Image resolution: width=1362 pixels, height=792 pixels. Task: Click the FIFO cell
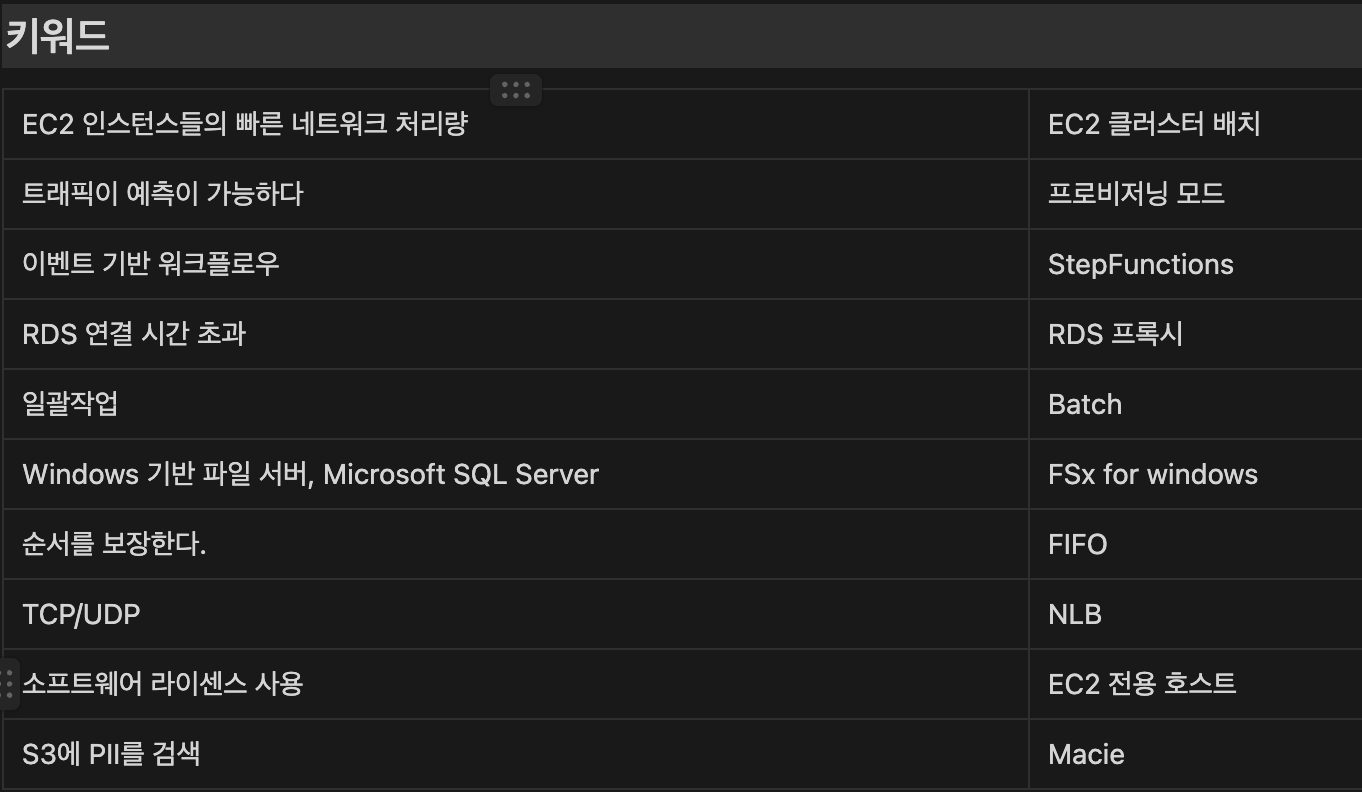[x=1196, y=544]
